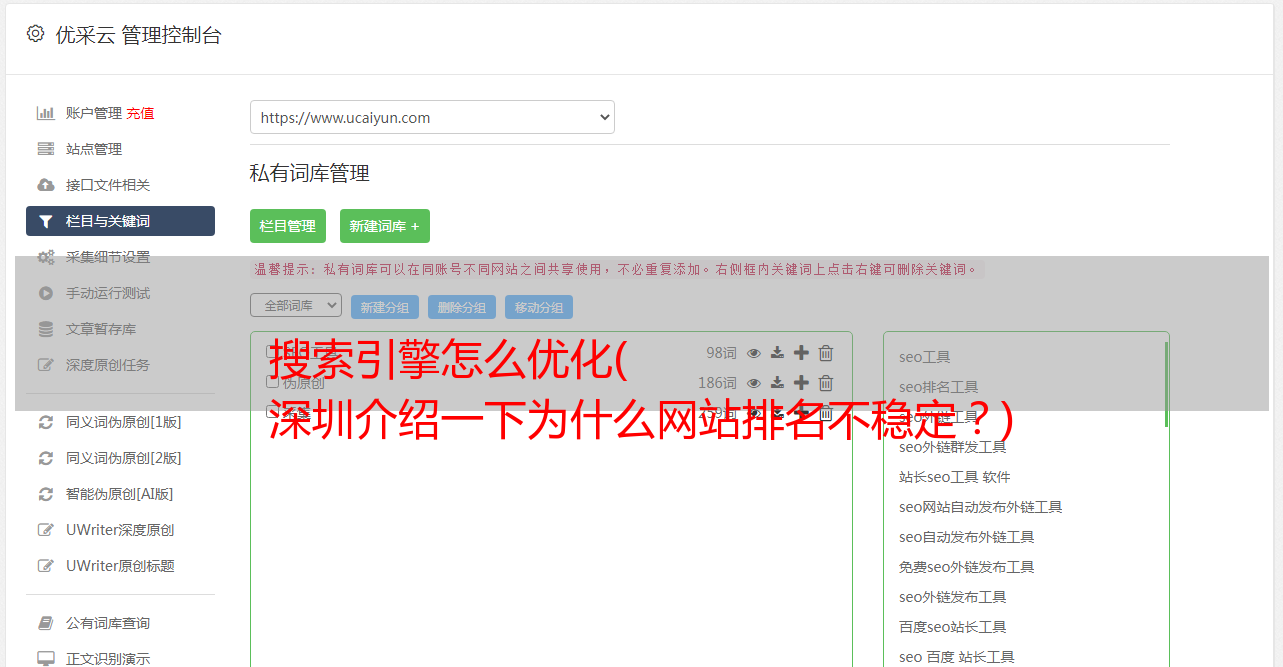Add keywords to the 98词 library
The height and width of the screenshot is (667, 1283).
pyautogui.click(x=801, y=353)
